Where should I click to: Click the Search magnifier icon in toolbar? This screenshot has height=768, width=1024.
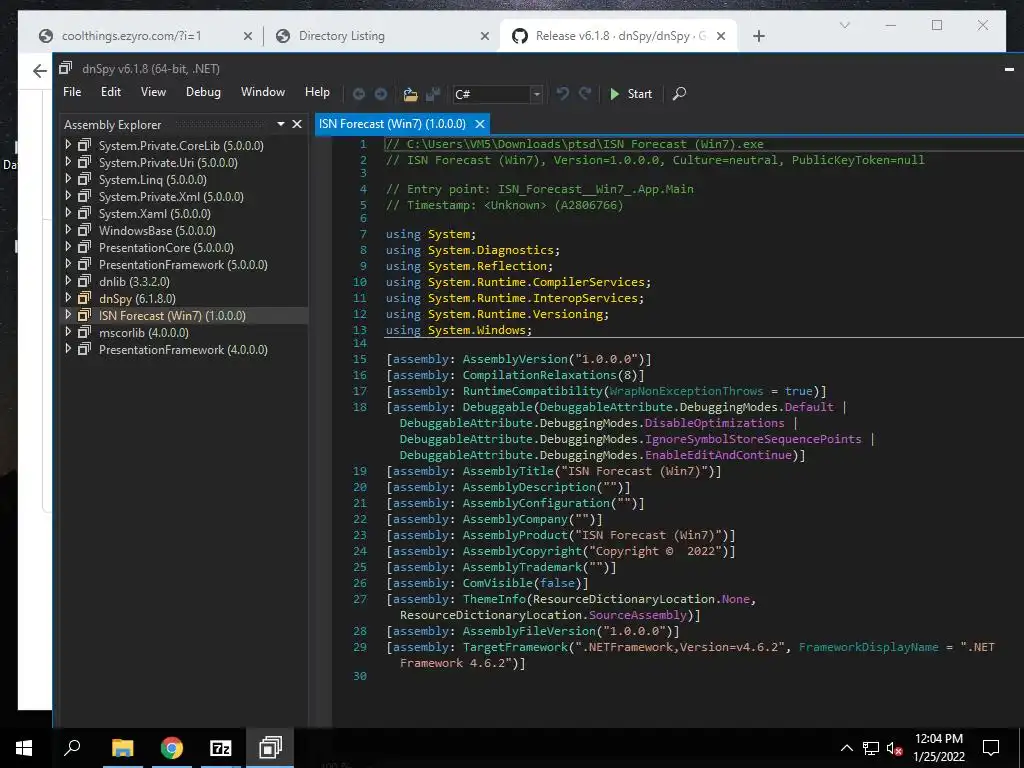click(679, 94)
